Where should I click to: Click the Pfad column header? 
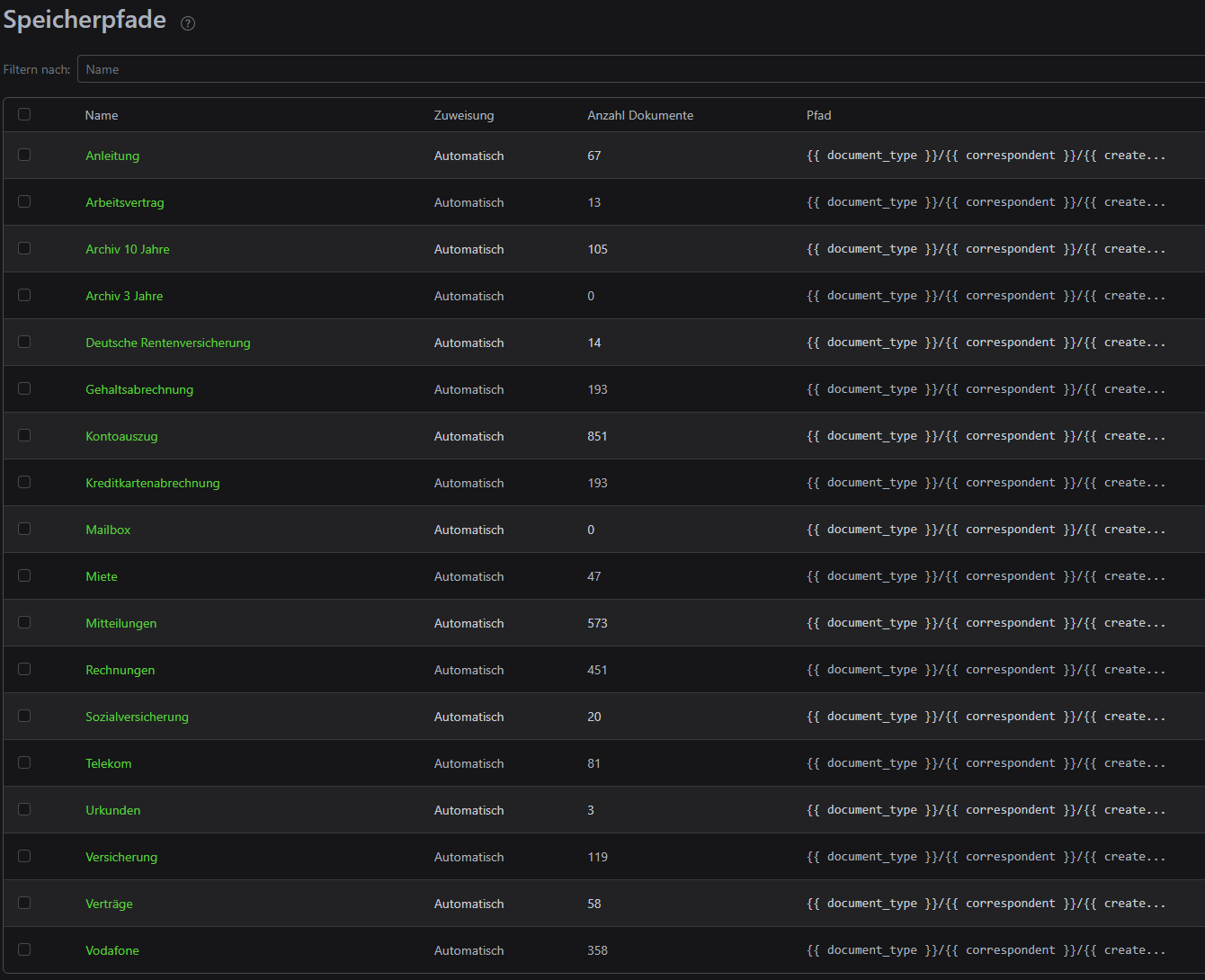pos(818,115)
